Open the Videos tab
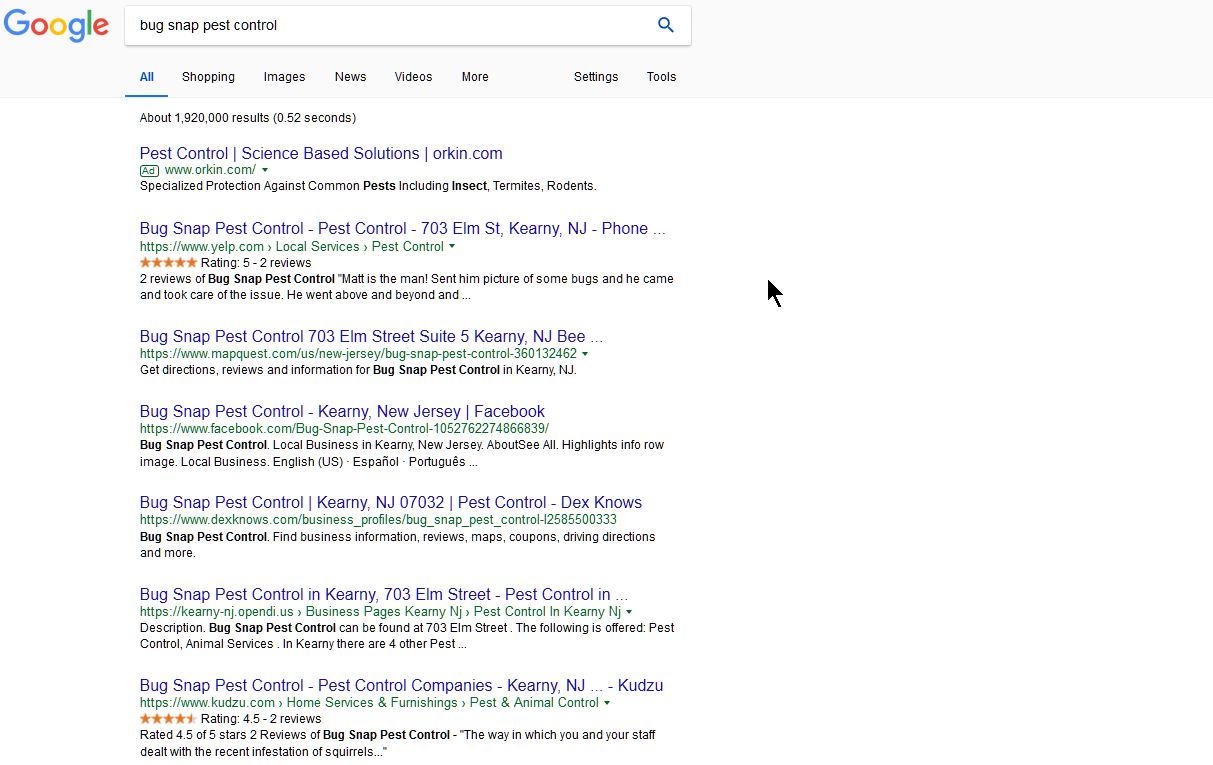Viewport: 1213px width, 765px height. tap(413, 77)
